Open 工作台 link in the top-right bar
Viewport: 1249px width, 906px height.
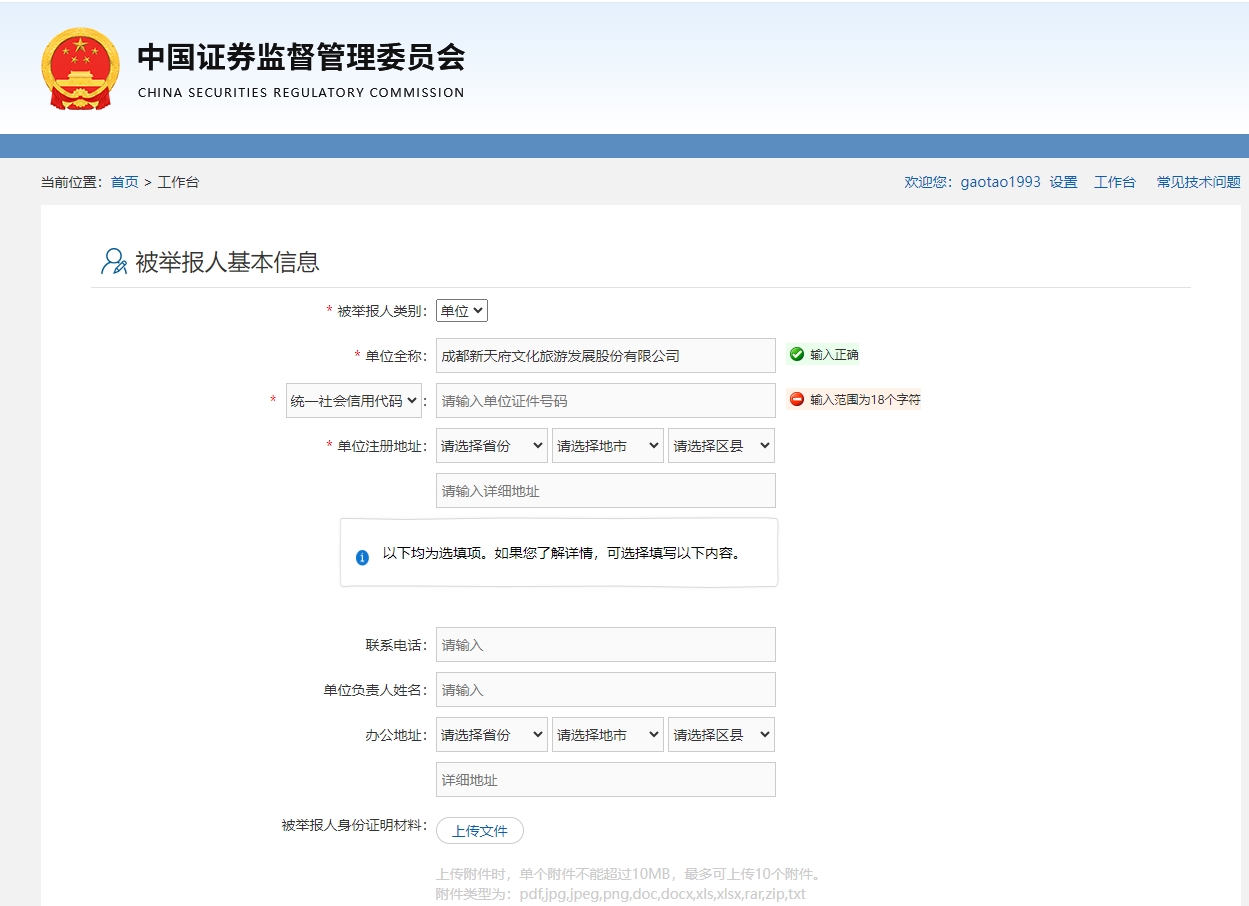click(x=1115, y=182)
